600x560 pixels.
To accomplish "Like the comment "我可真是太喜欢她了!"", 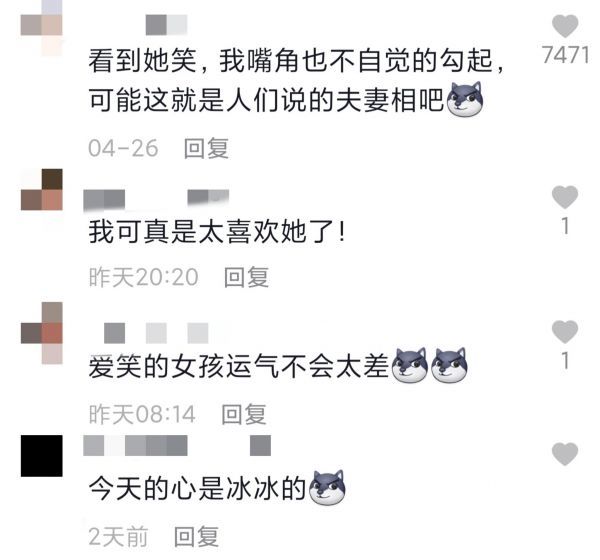I will [565, 197].
